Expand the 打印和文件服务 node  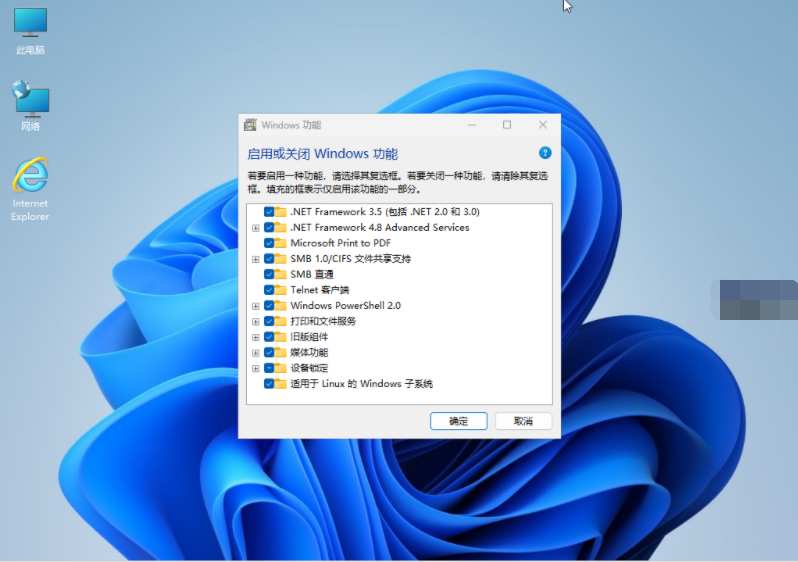255,322
